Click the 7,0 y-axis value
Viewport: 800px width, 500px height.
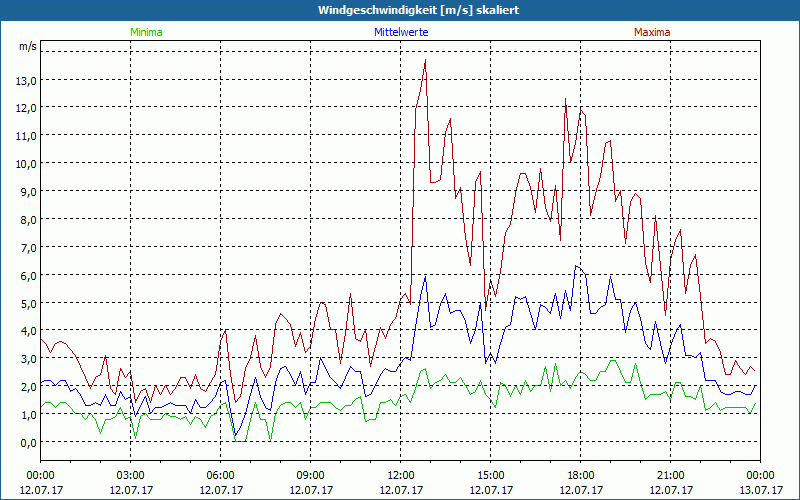(29, 247)
